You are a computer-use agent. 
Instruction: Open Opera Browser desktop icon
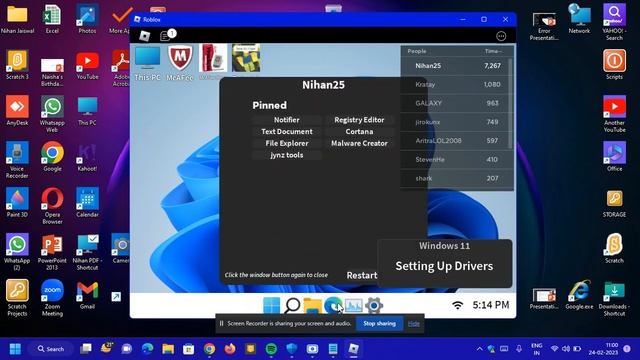[x=52, y=206]
